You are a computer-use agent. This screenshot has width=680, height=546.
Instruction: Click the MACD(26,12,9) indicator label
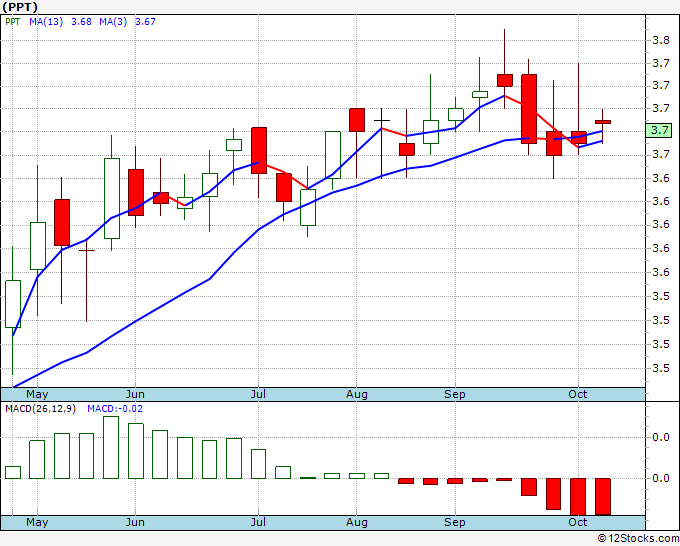[40, 409]
